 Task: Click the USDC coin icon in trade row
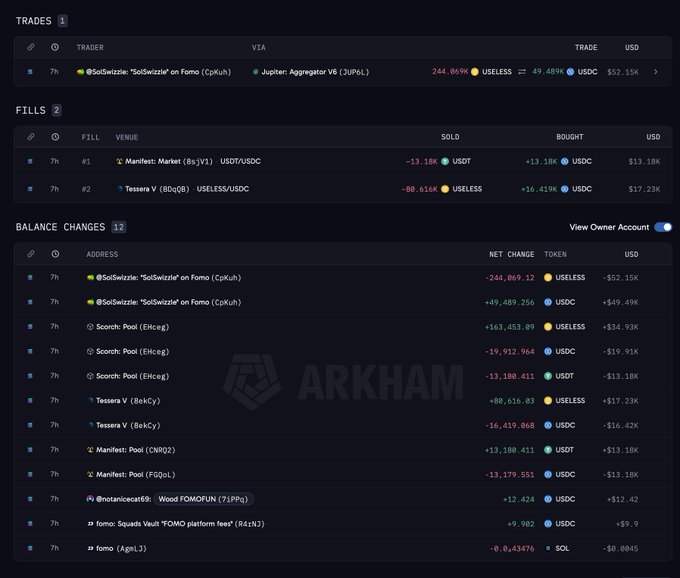tap(570, 72)
